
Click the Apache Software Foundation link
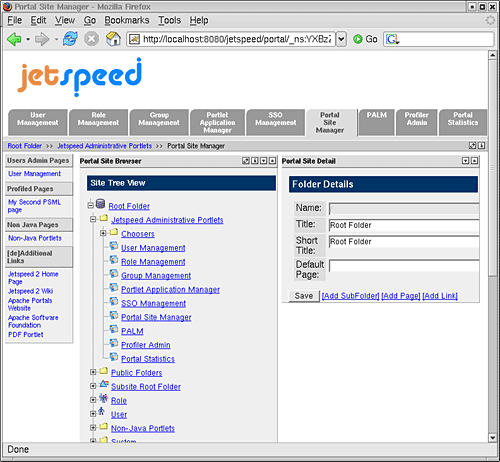(33, 321)
